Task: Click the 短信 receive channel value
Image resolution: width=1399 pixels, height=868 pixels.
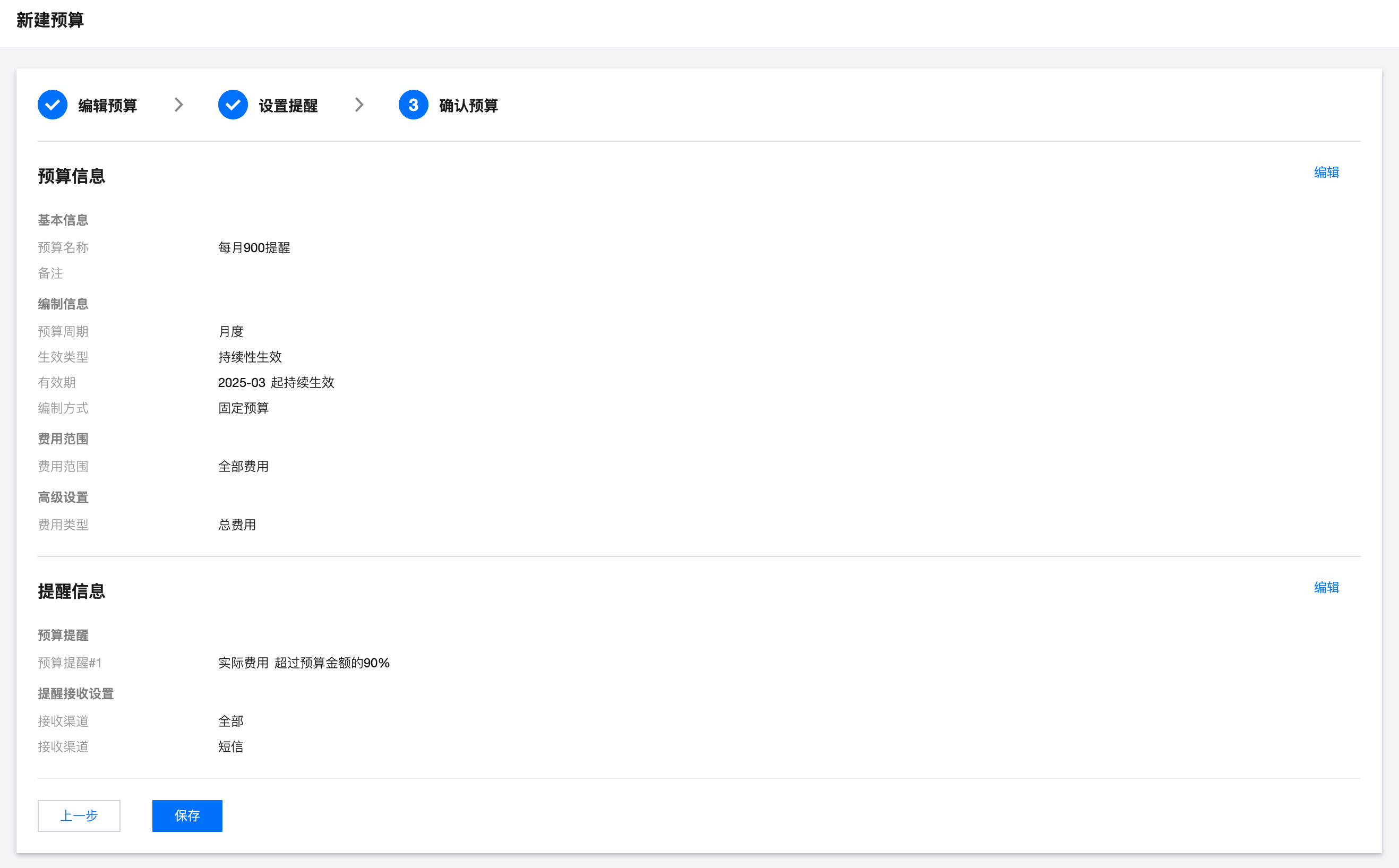Action: coord(230,747)
